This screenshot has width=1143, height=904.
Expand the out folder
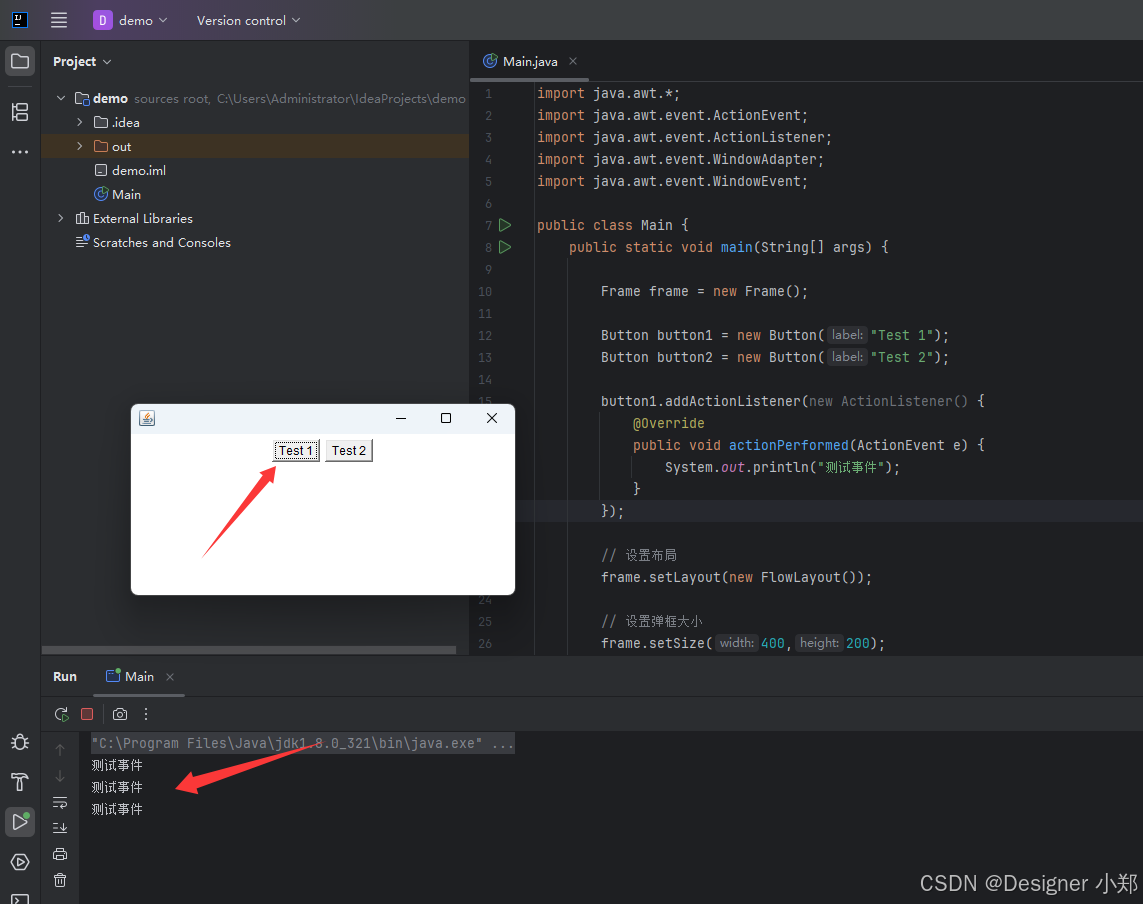(x=79, y=147)
